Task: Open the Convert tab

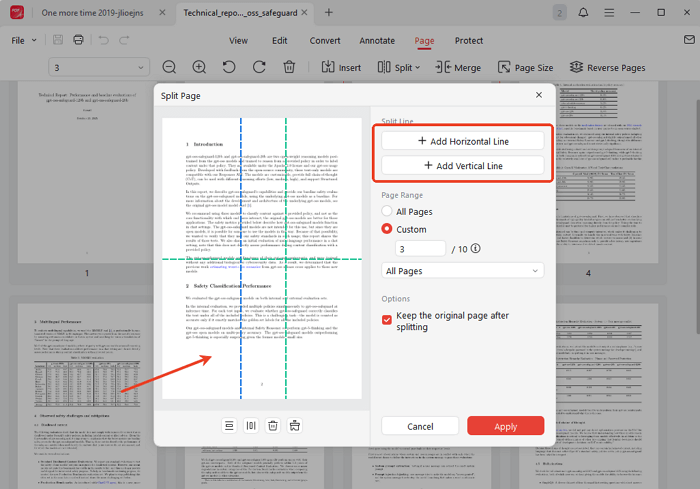Action: pos(325,41)
